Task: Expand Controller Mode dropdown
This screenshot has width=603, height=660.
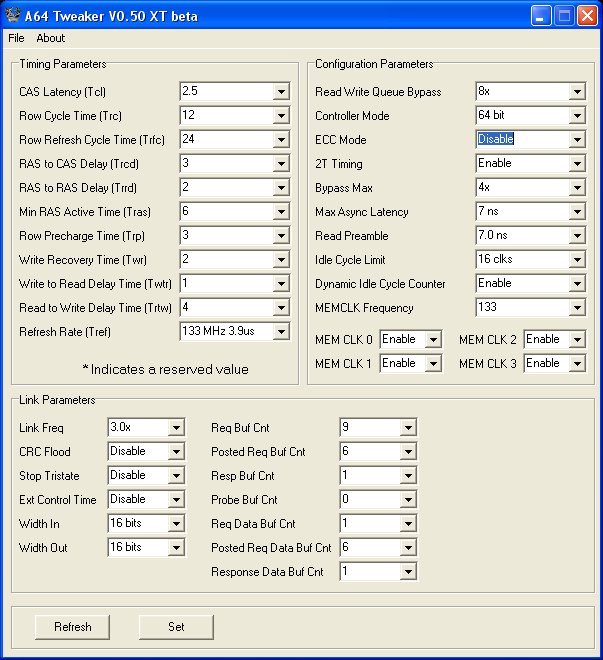Action: (577, 115)
